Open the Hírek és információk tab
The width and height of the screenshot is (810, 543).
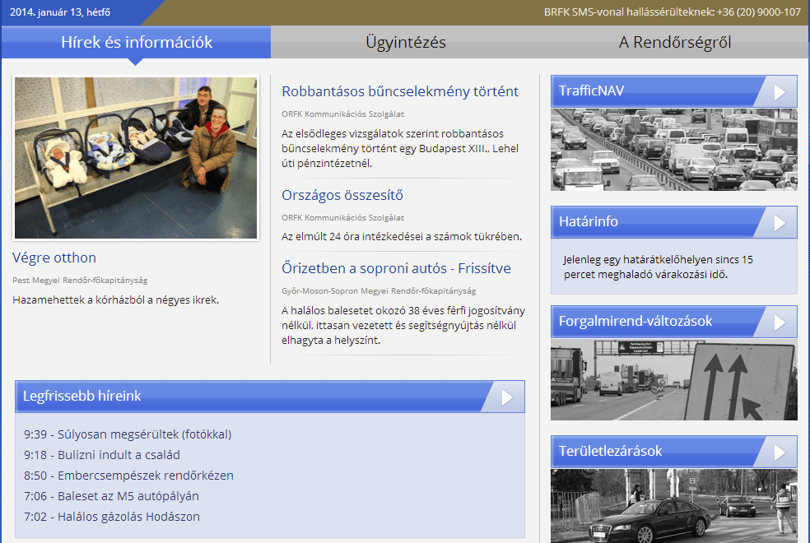coord(136,42)
